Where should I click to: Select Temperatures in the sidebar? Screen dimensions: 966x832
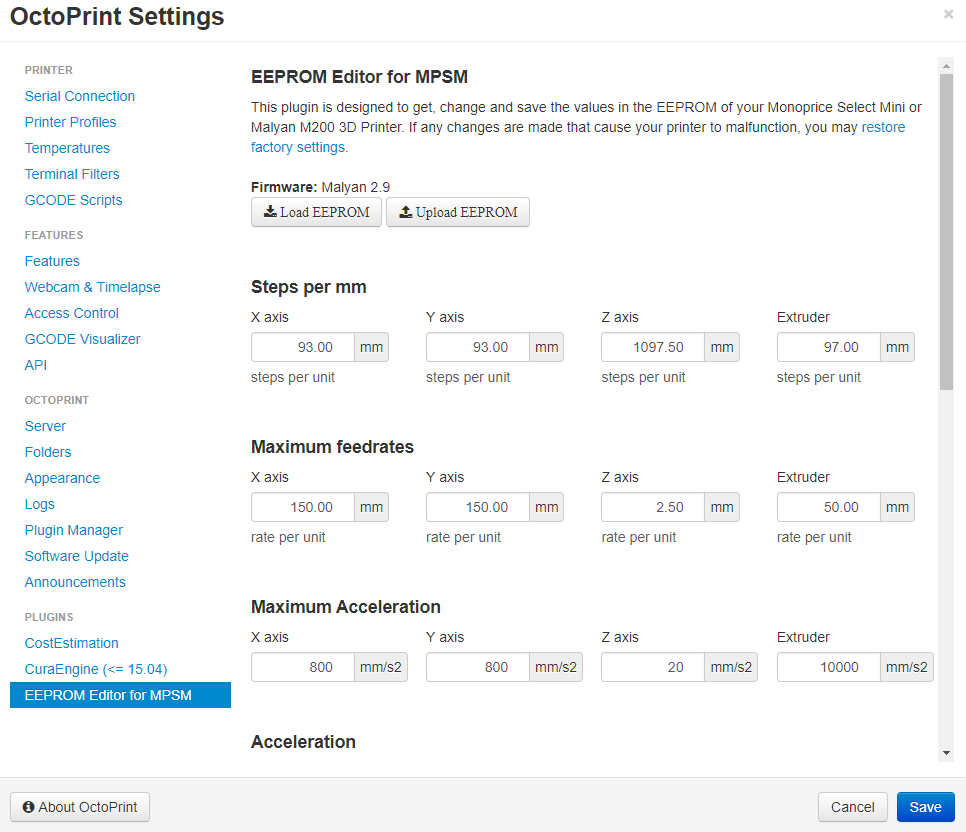(67, 148)
